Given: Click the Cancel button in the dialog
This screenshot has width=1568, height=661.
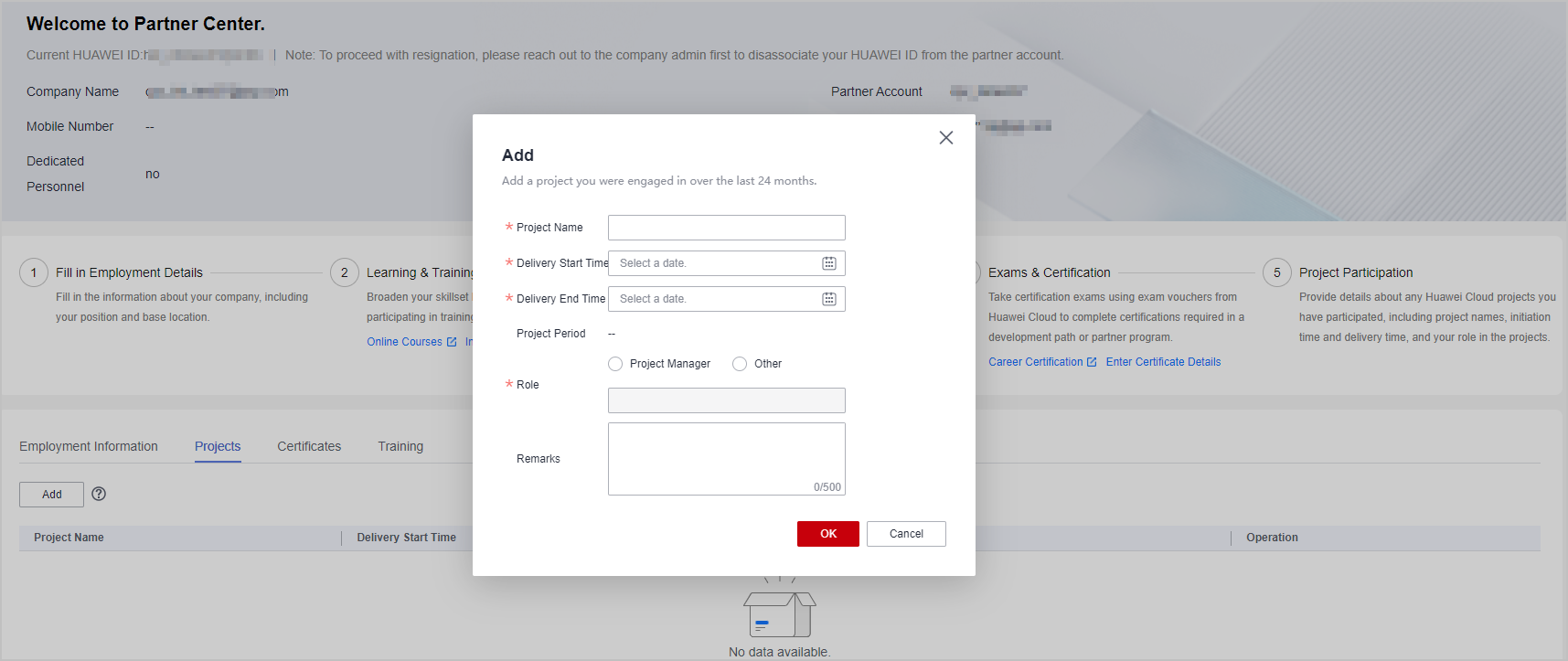Looking at the screenshot, I should (x=906, y=534).
